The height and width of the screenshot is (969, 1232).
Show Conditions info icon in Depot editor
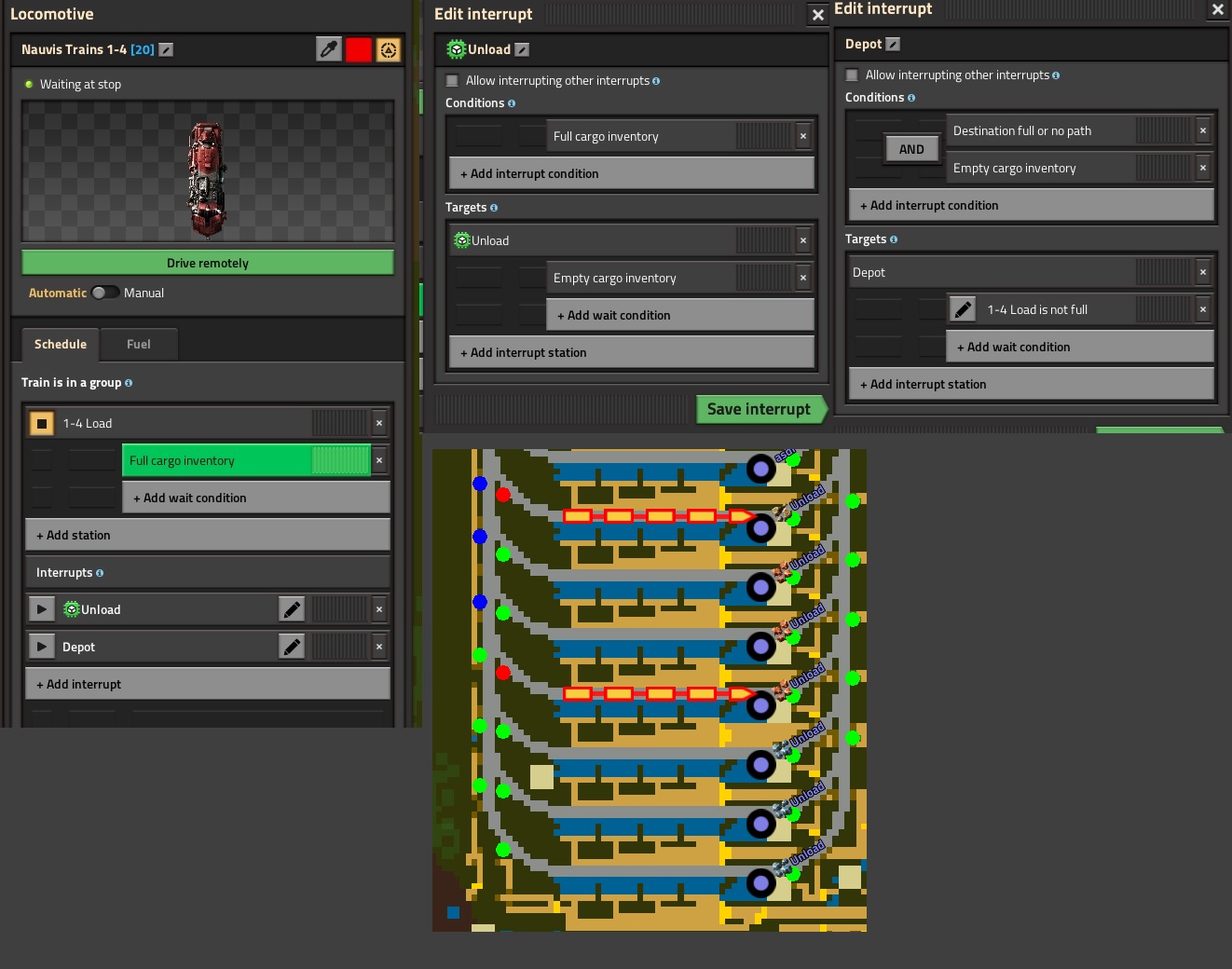point(911,98)
